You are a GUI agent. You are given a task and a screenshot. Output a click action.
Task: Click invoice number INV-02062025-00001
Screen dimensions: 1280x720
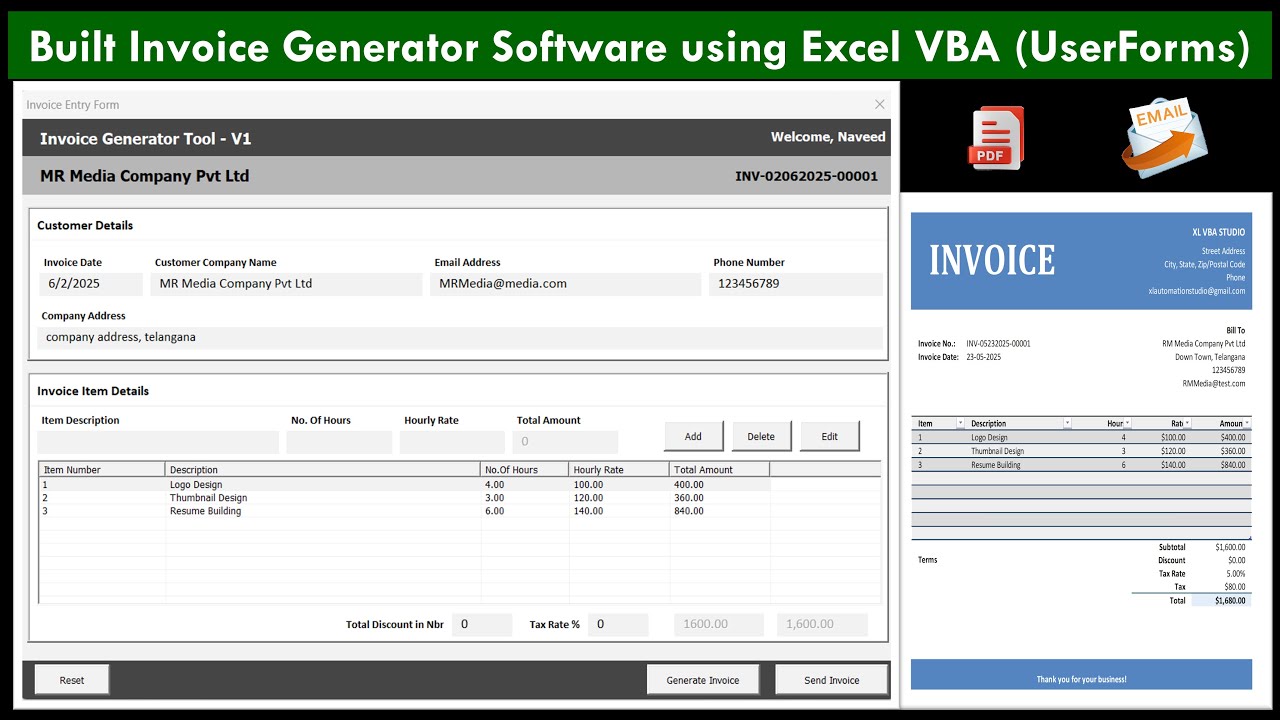806,177
